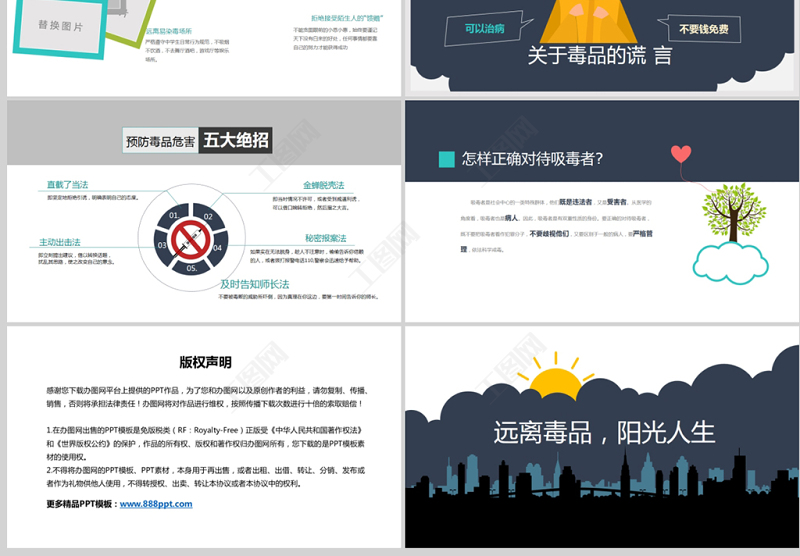Click the 05 segment of the ring
Viewport: 800px width, 556px height.
[x=190, y=268]
